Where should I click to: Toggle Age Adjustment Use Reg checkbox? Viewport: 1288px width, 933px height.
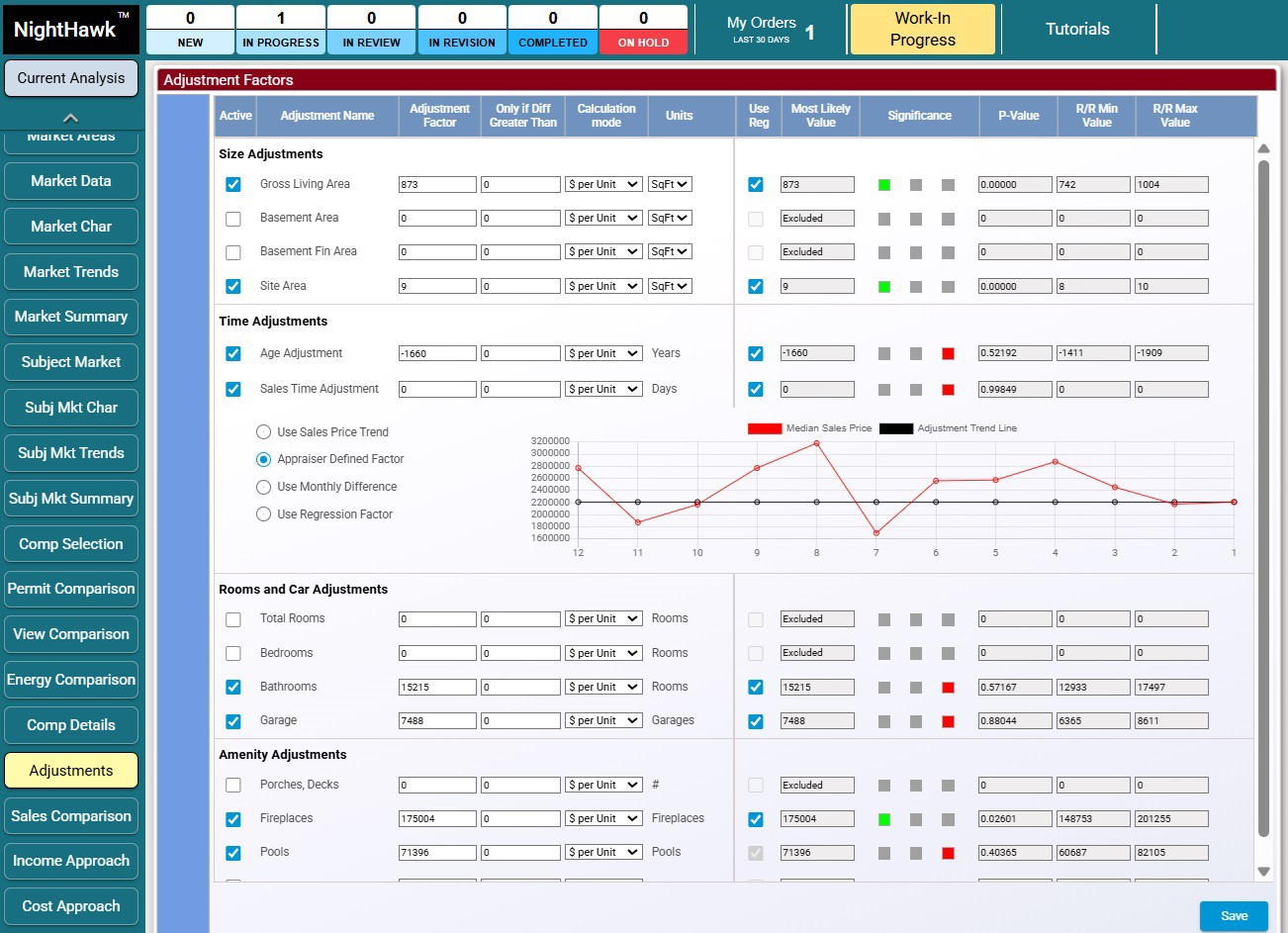pyautogui.click(x=756, y=353)
